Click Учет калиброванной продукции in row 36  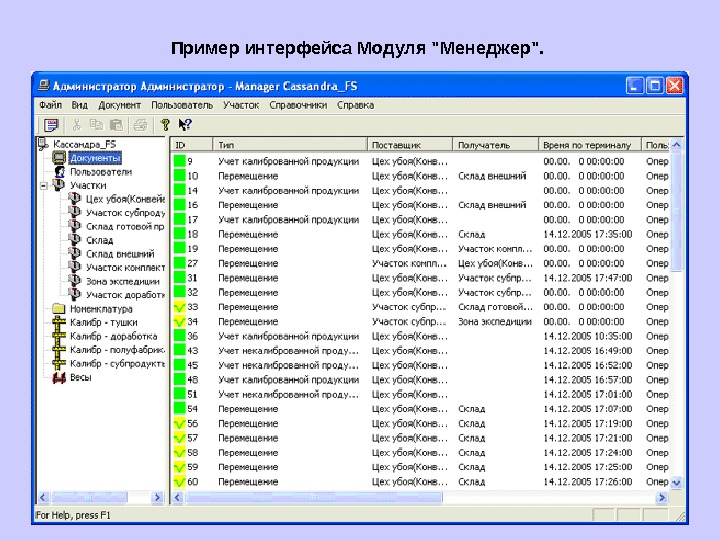point(288,336)
